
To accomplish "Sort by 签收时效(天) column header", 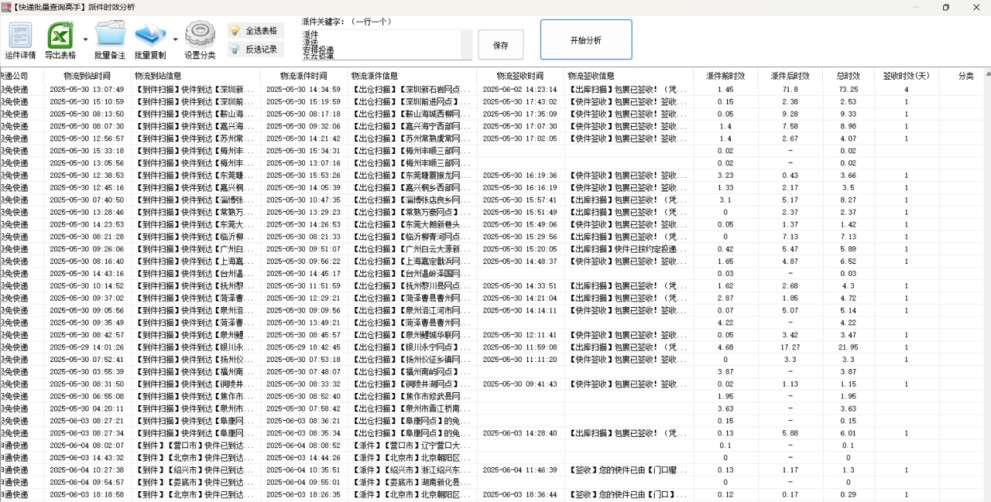I will point(906,76).
